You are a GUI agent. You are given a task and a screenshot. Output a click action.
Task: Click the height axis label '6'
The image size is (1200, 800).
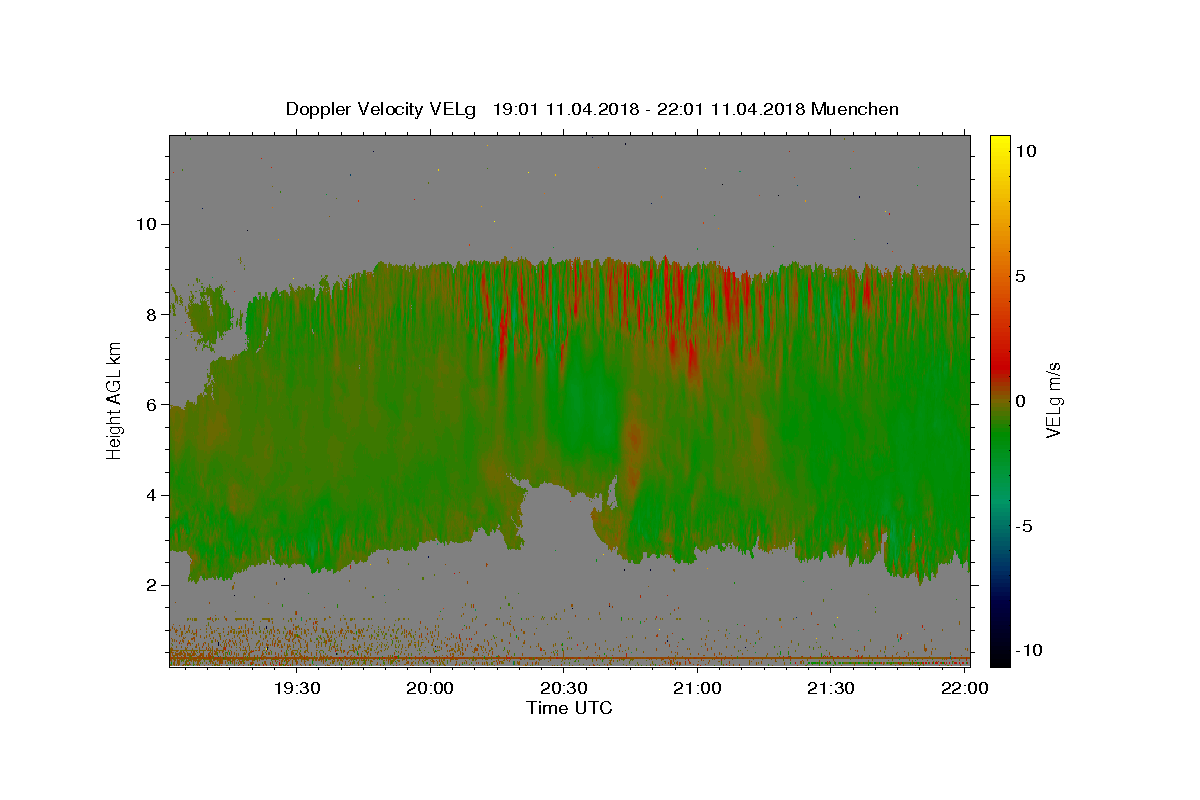click(152, 405)
